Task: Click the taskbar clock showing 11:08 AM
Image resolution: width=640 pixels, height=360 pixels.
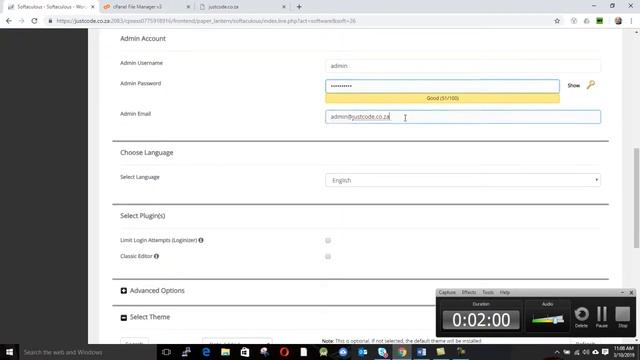Action: click(624, 352)
